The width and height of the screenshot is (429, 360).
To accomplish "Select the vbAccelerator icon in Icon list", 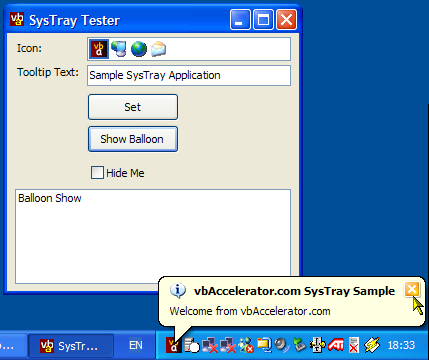I will point(99,49).
